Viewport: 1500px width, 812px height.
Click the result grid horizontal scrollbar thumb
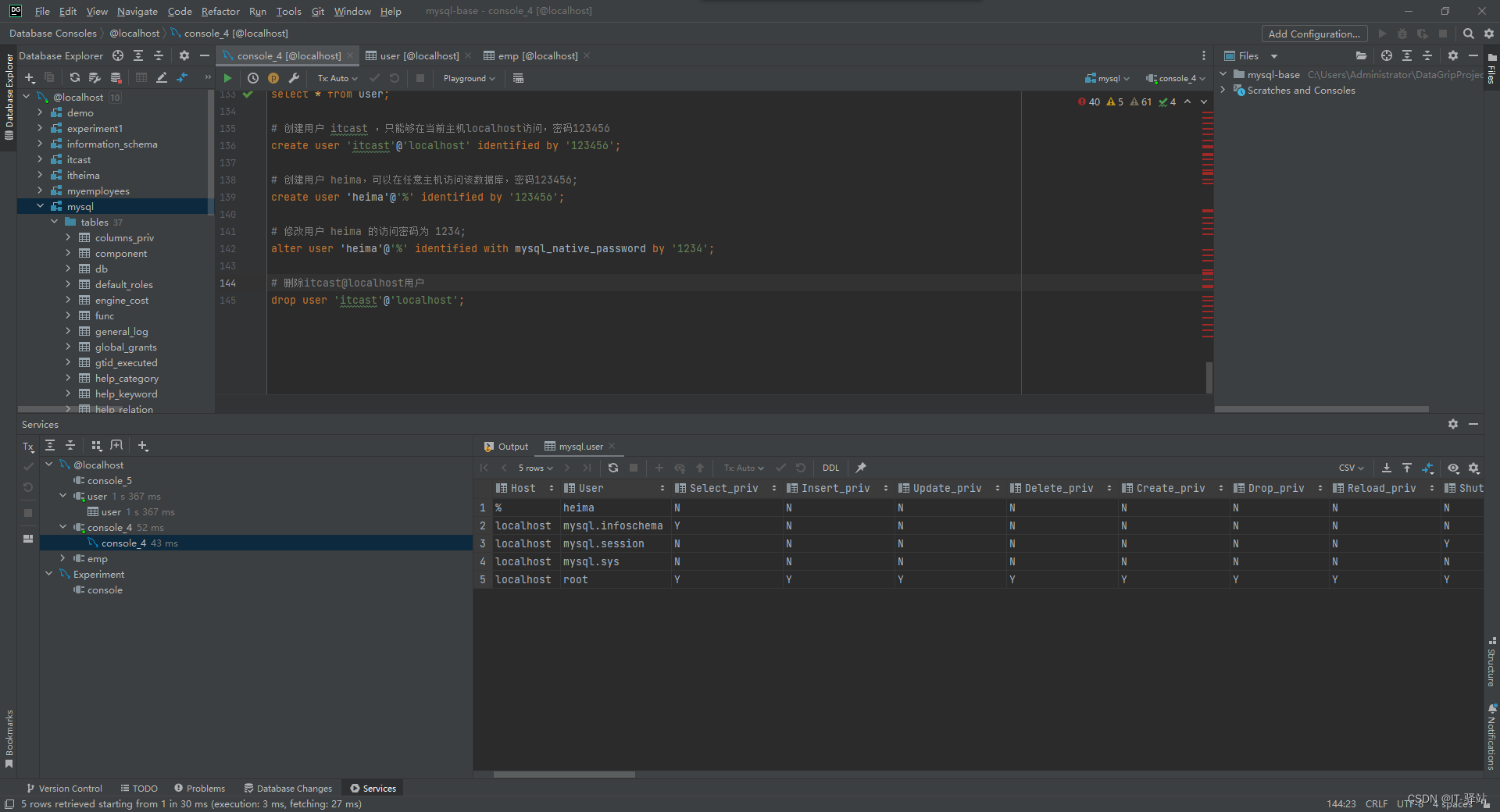point(564,775)
